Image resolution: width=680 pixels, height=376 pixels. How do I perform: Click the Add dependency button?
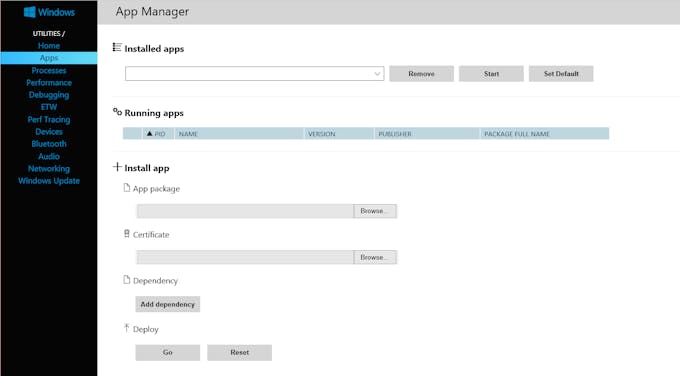point(168,304)
